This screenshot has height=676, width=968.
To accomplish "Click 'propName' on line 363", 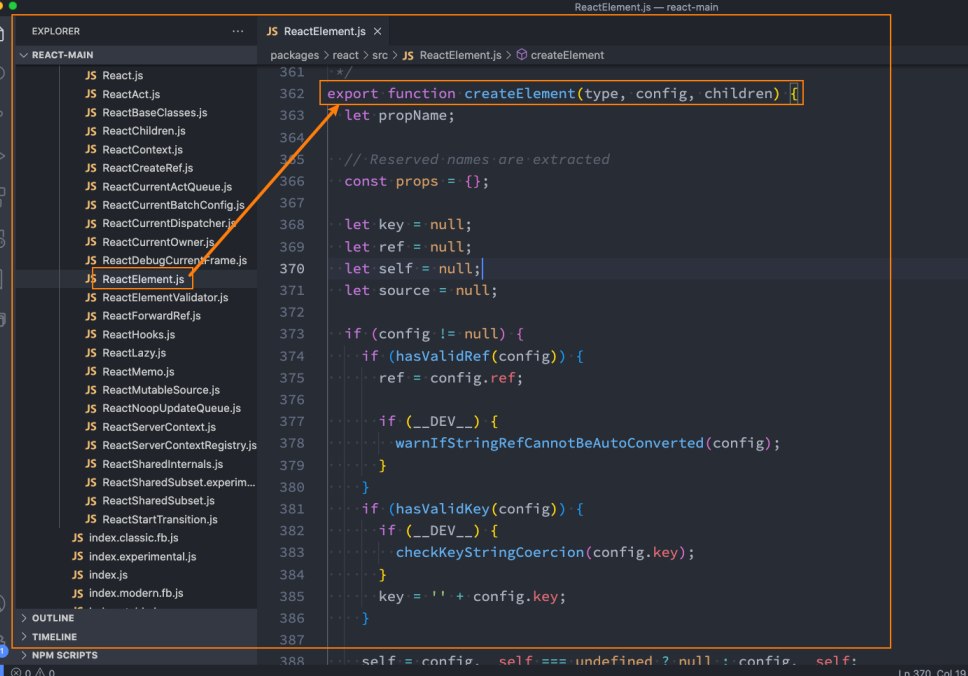I will click(x=413, y=115).
